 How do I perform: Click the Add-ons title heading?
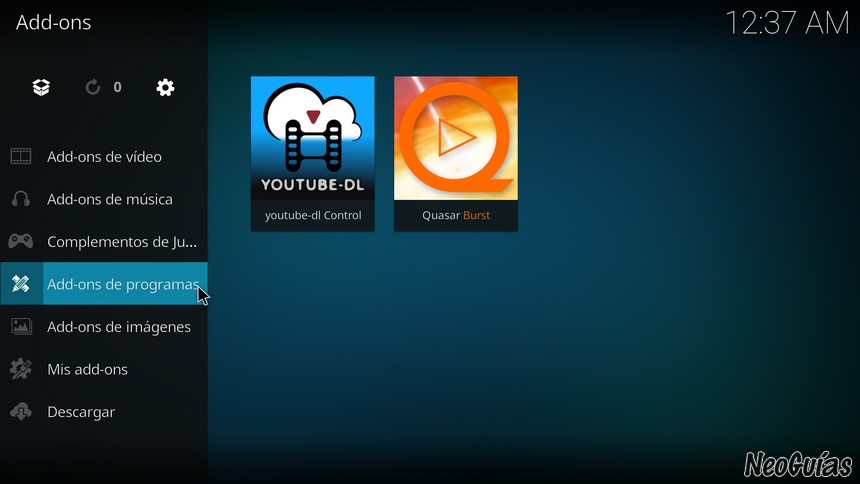(x=53, y=22)
